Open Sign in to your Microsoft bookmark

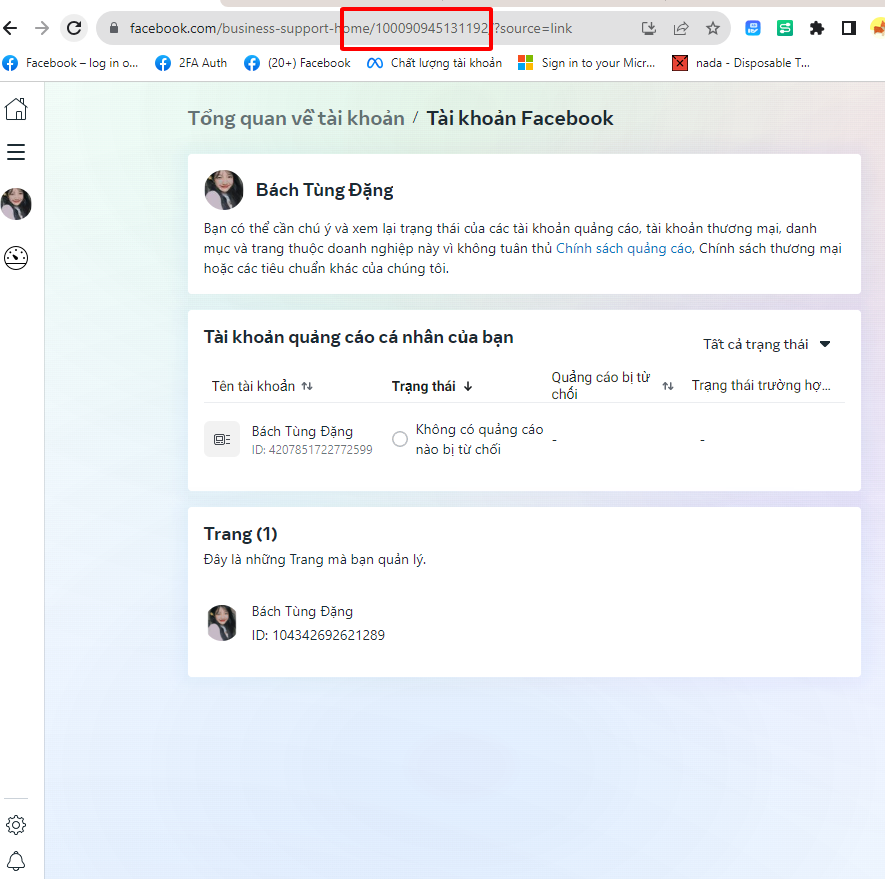pyautogui.click(x=586, y=63)
